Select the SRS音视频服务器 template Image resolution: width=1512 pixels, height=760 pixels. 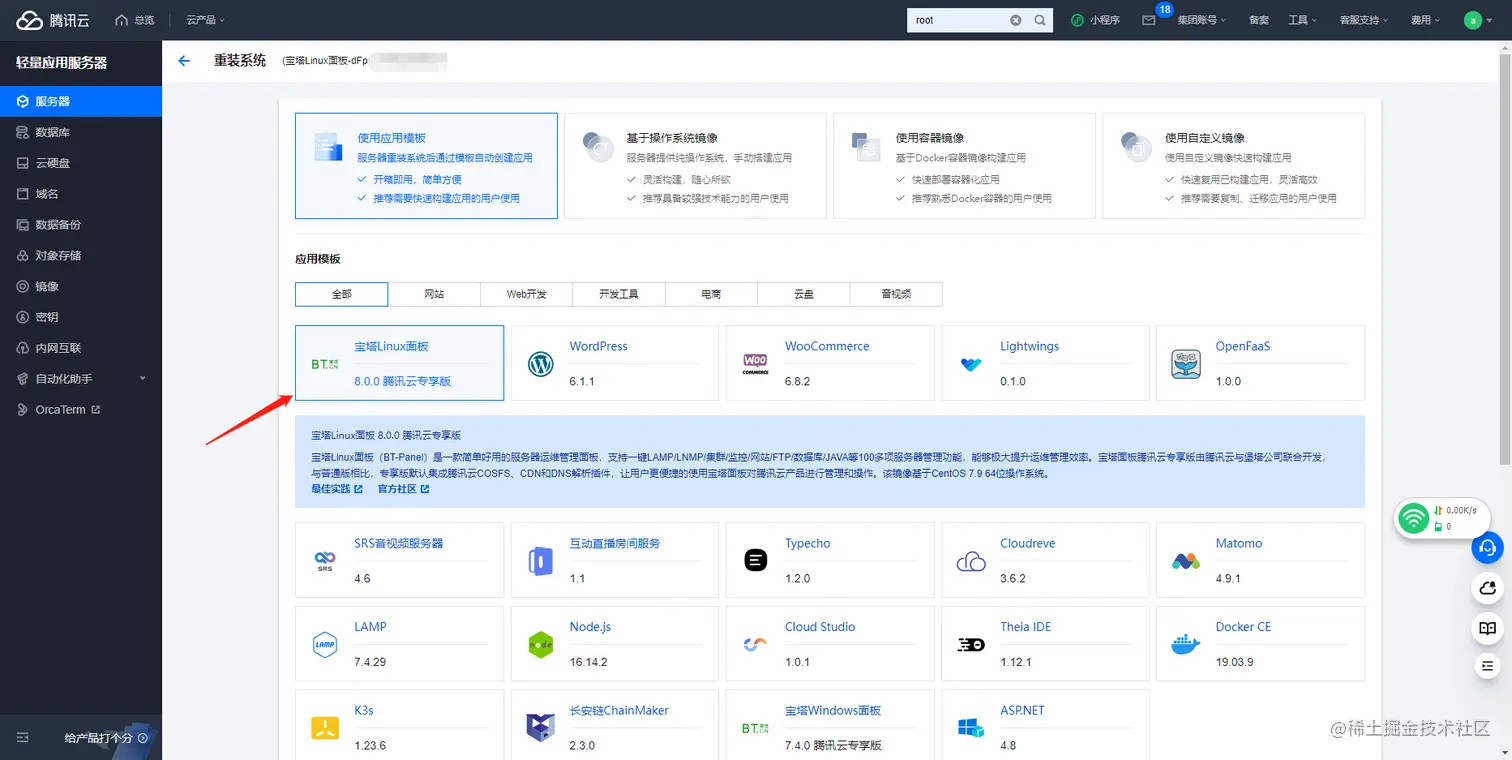pyautogui.click(x=399, y=560)
